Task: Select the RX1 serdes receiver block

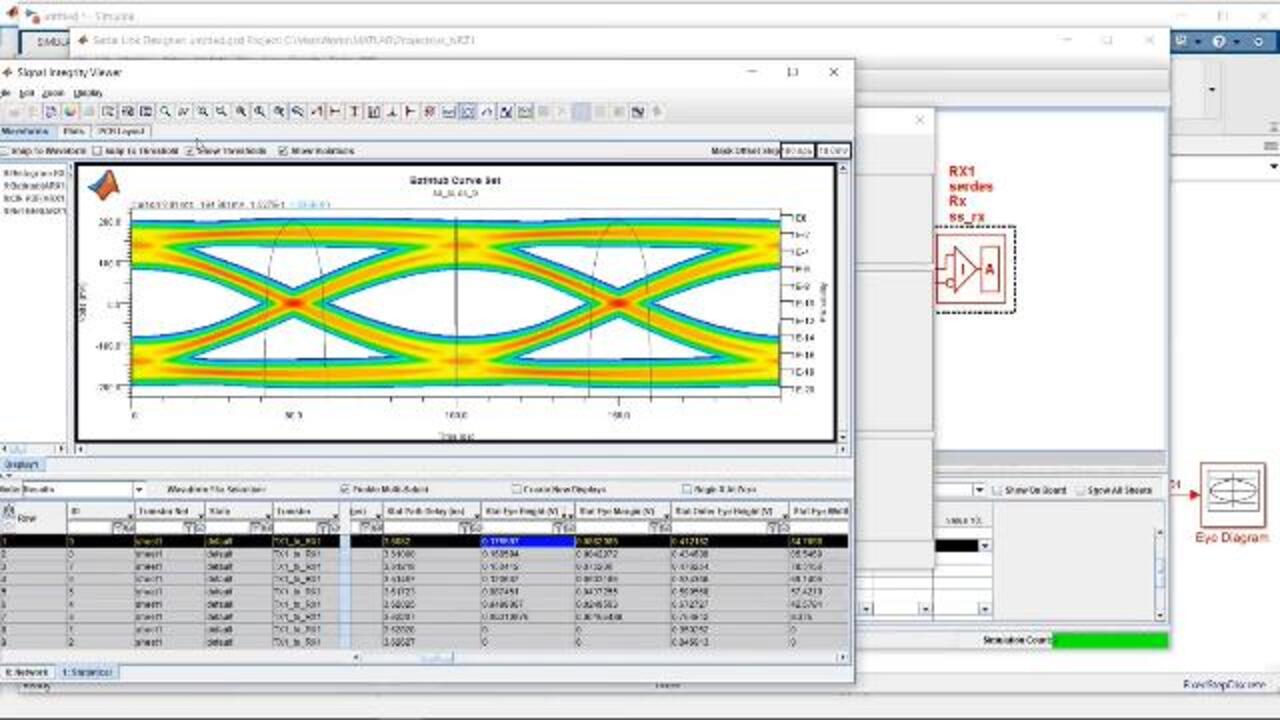Action: (975, 269)
